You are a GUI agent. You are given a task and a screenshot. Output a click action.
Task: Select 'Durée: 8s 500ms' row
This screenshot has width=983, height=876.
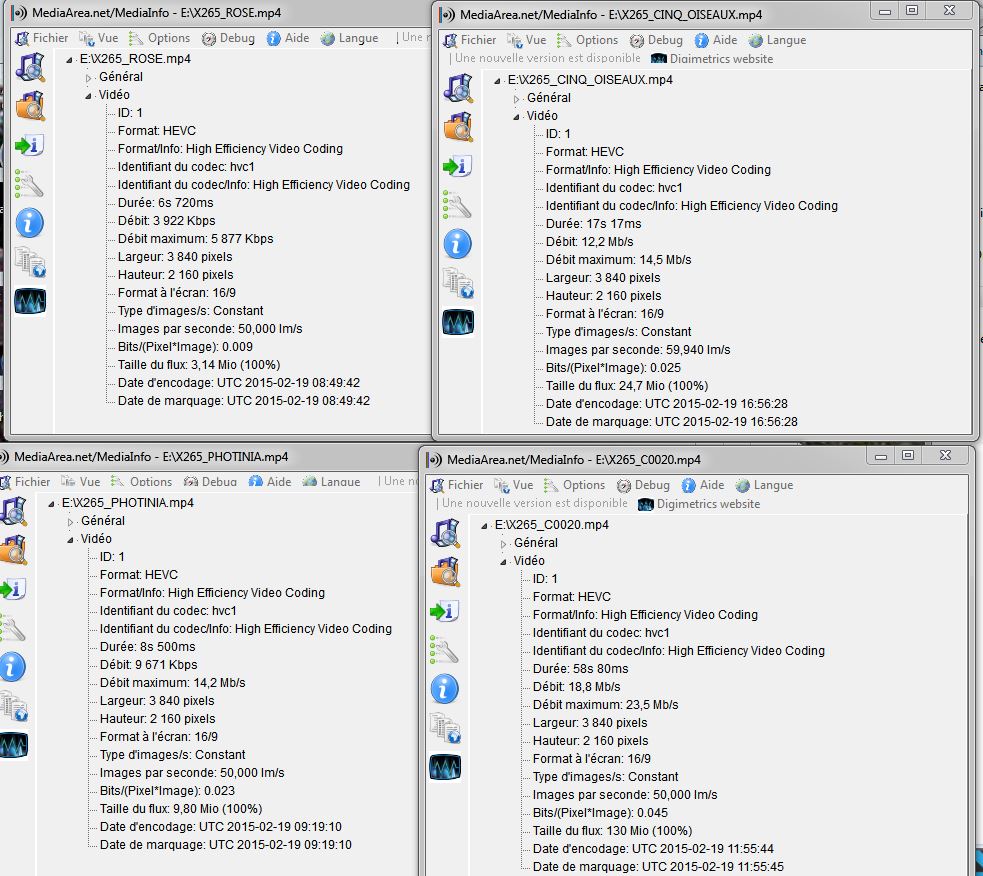147,647
